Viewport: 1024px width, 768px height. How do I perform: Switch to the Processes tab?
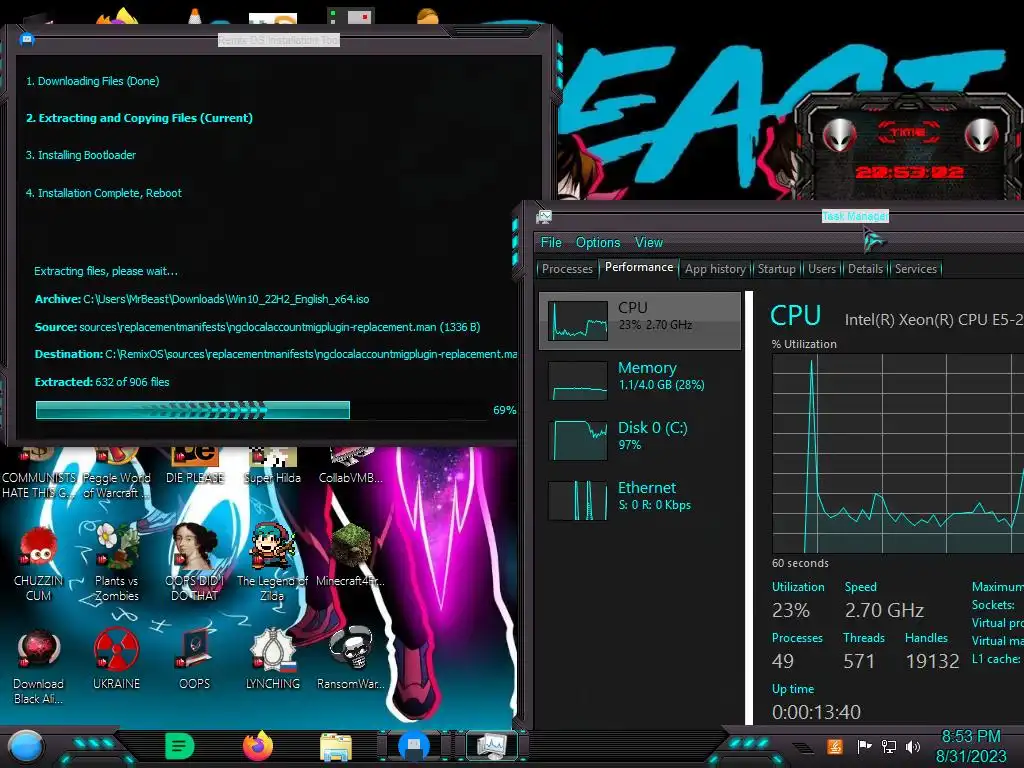(x=567, y=268)
